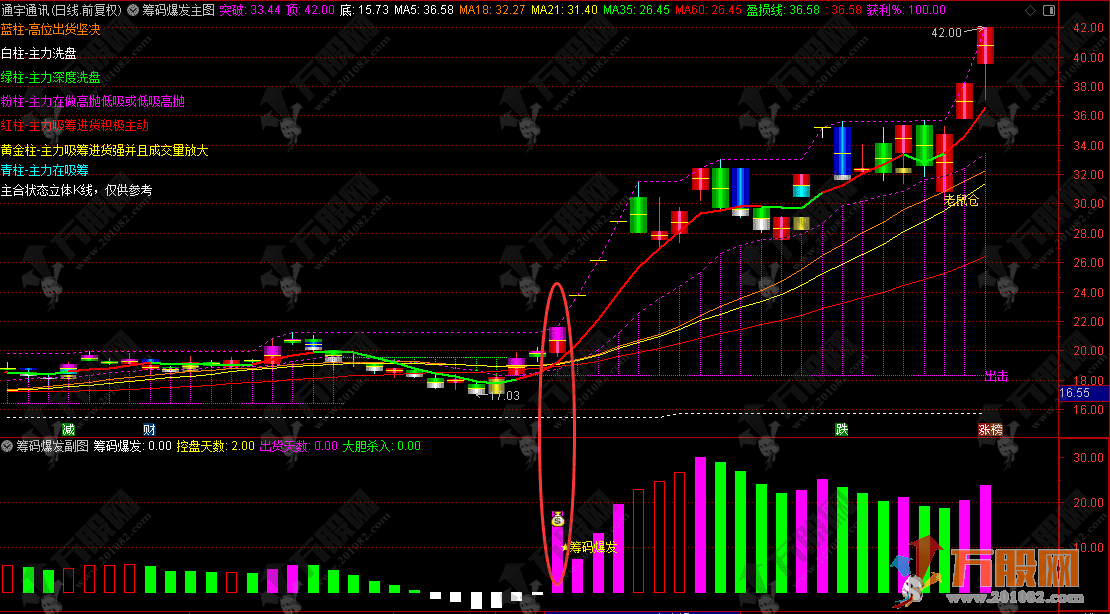
Task: Click the 筹码爆发 star signal label
Action: click(592, 547)
